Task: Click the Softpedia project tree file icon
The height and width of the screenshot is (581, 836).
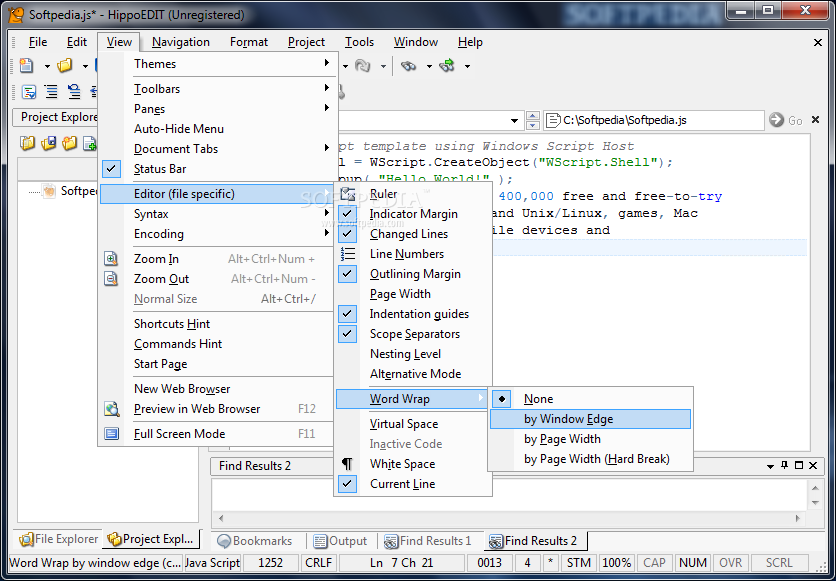Action: (49, 191)
